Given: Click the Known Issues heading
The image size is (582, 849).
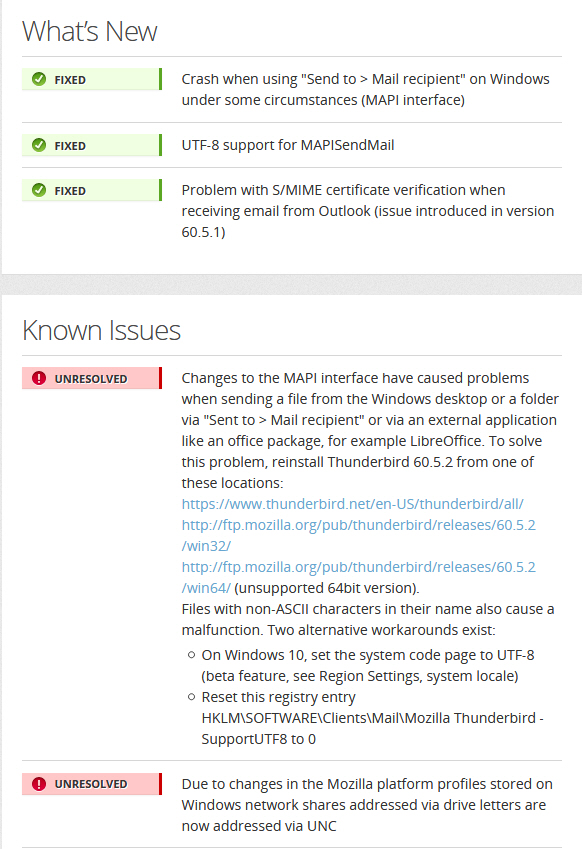Looking at the screenshot, I should coord(101,330).
